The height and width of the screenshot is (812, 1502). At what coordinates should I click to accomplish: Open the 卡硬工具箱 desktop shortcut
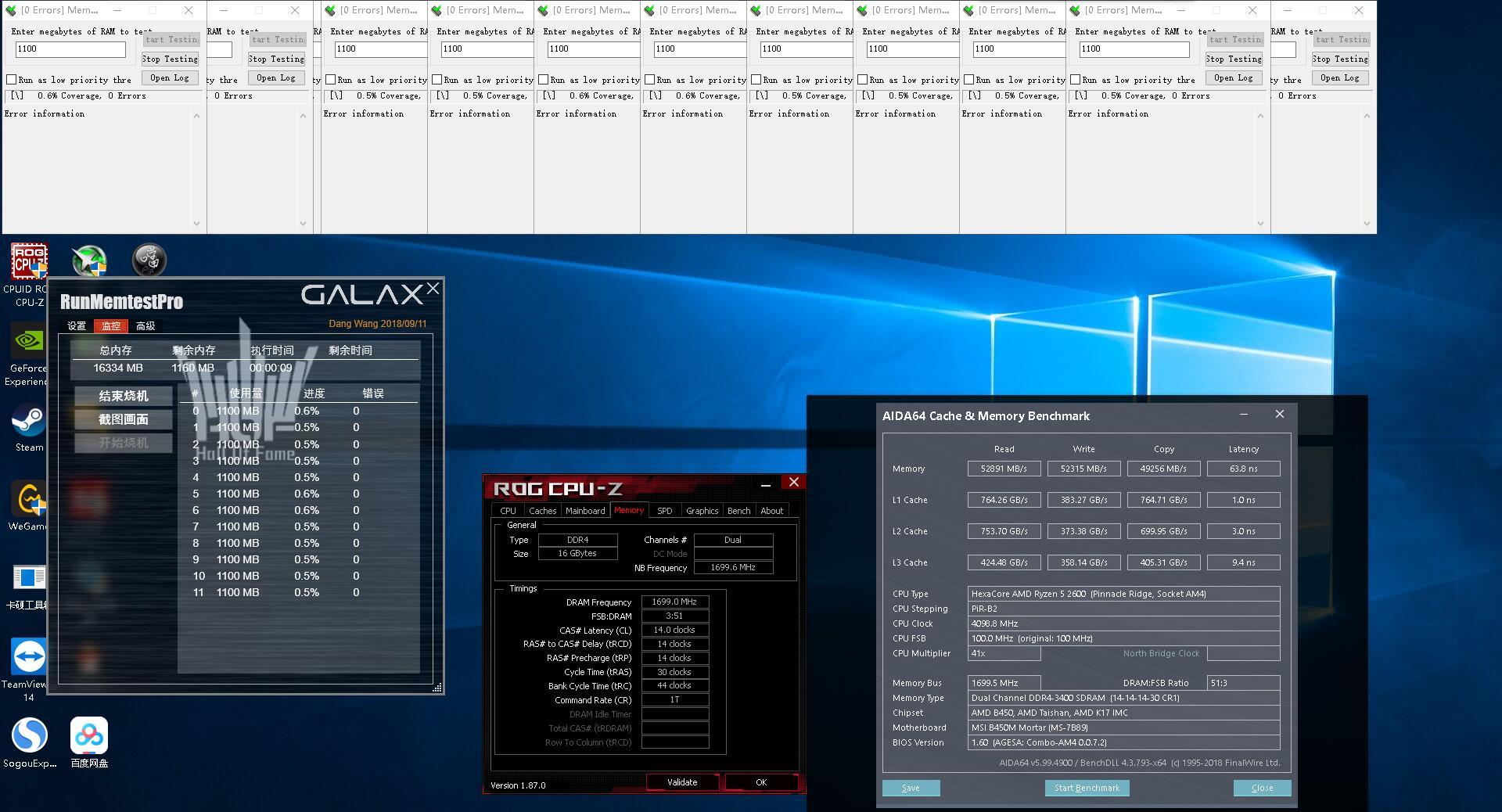click(x=29, y=585)
